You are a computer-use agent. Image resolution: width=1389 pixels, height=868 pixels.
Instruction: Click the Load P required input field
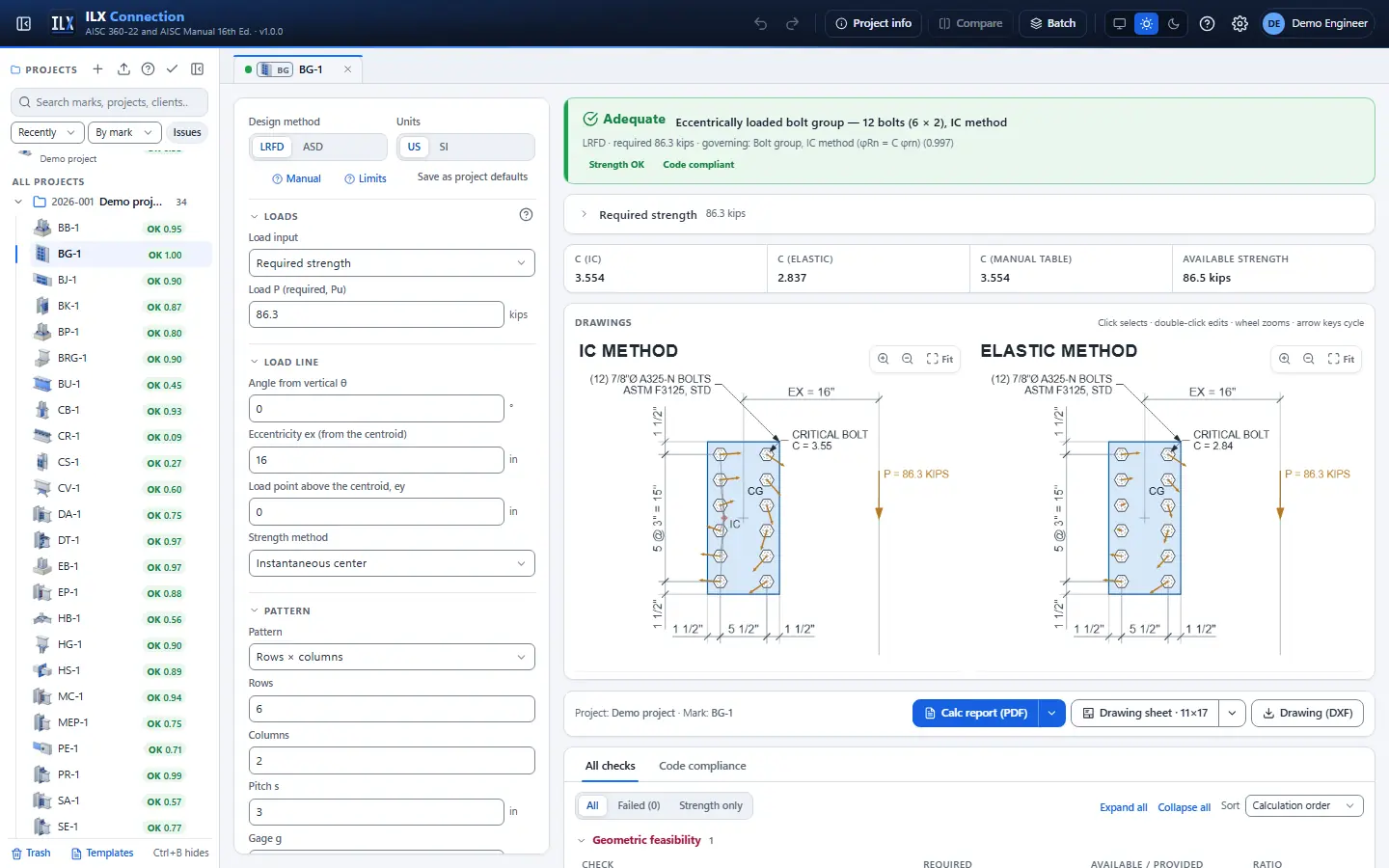coord(376,314)
